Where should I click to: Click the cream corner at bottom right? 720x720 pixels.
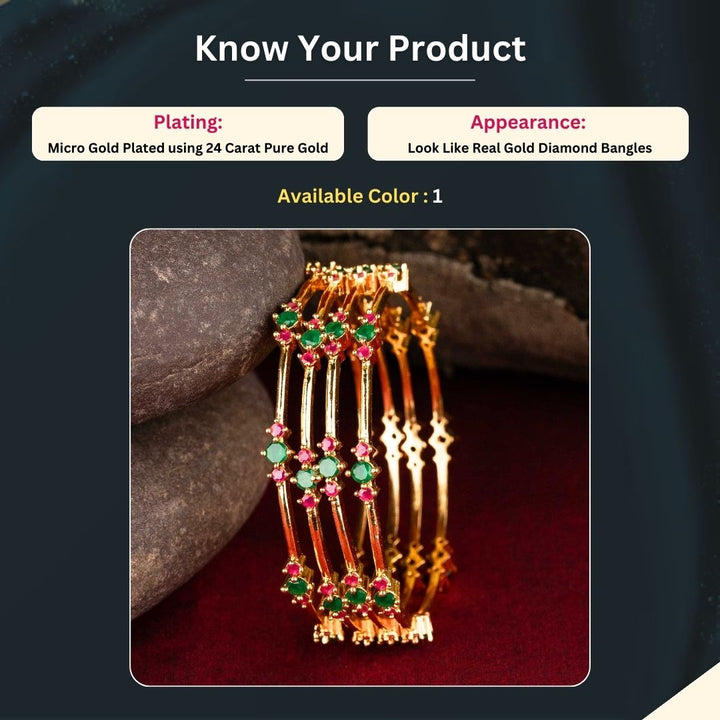[693, 703]
